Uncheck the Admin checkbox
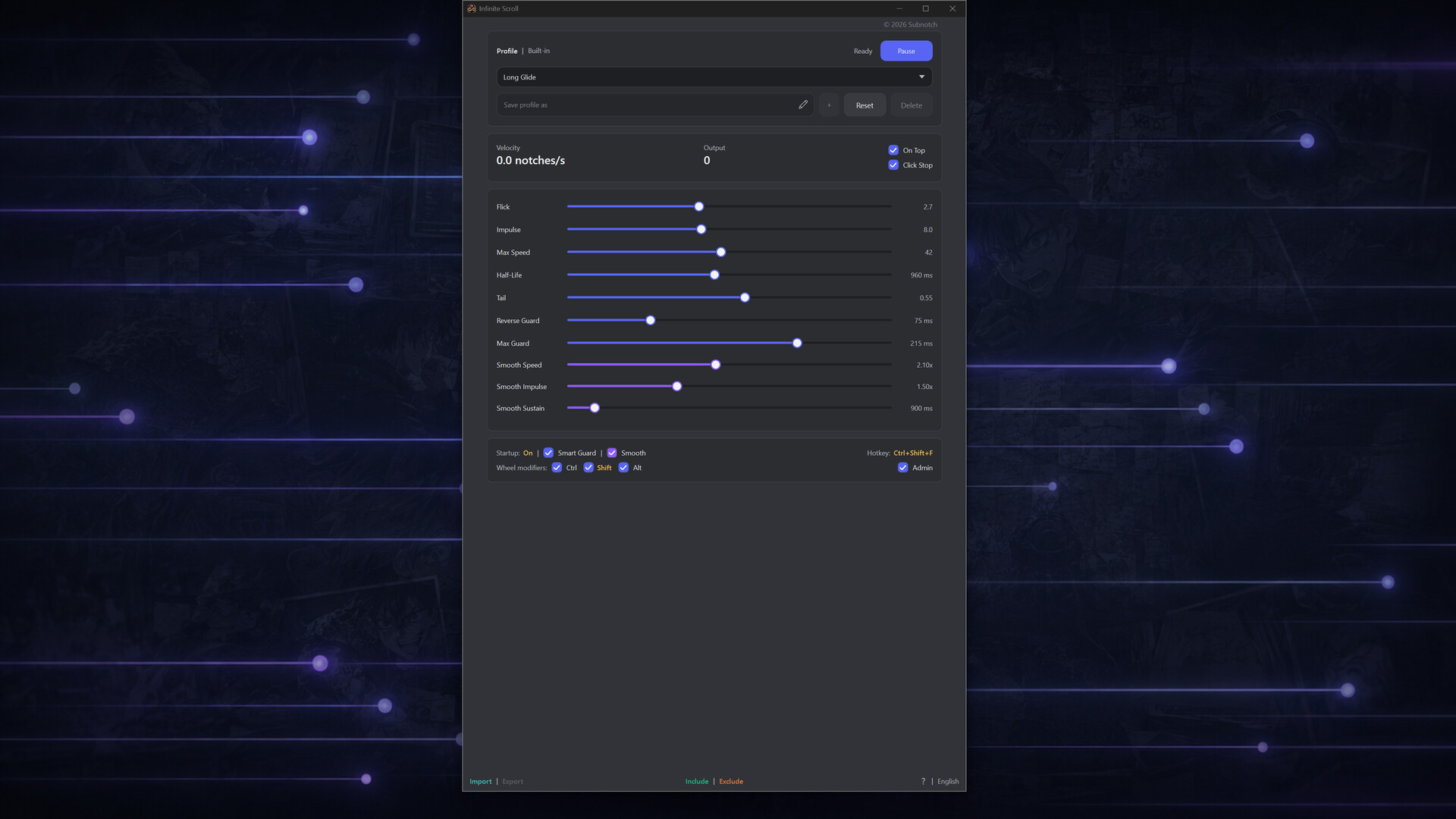1456x819 pixels. (902, 467)
